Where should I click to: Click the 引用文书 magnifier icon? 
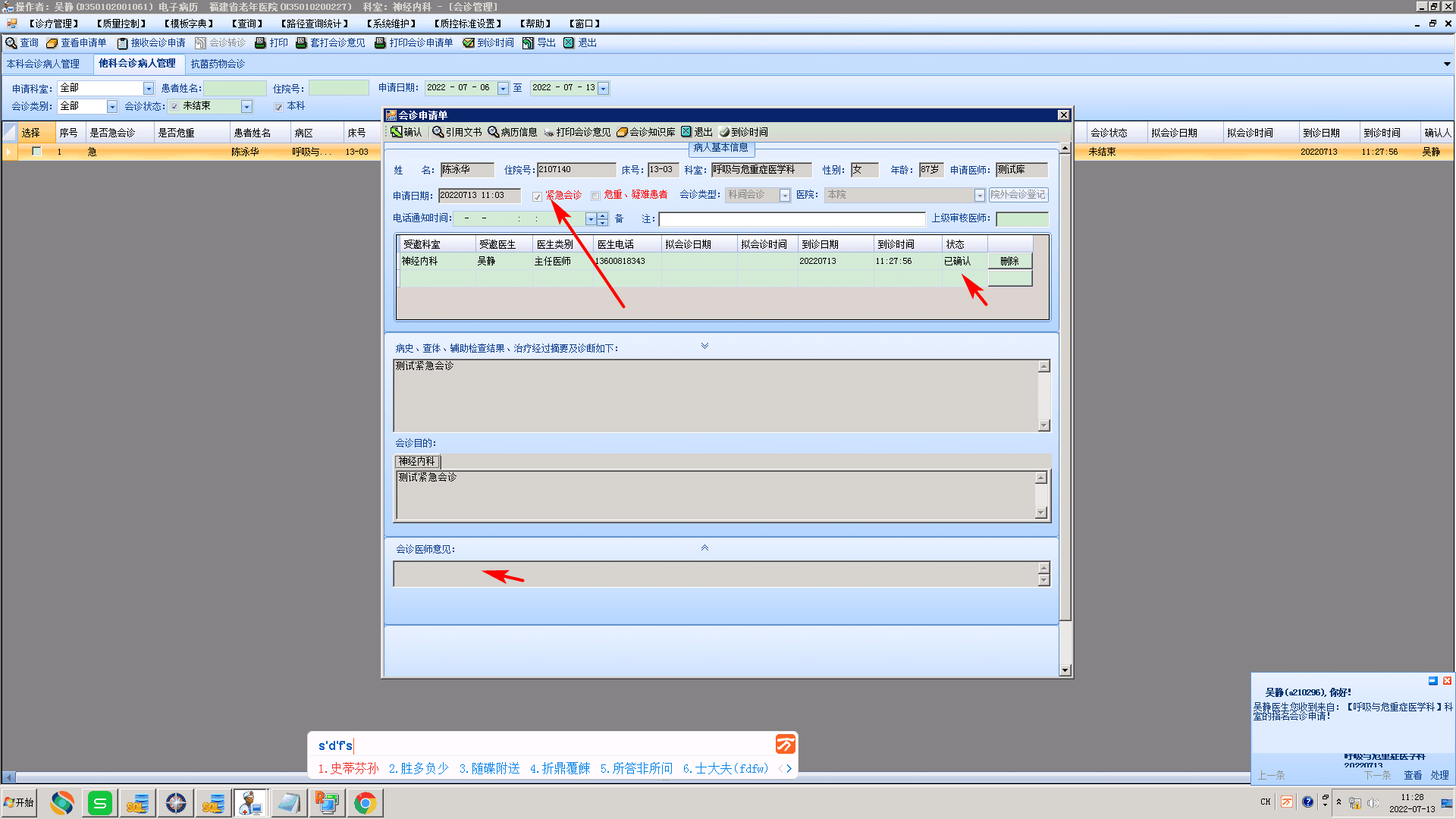click(x=438, y=132)
